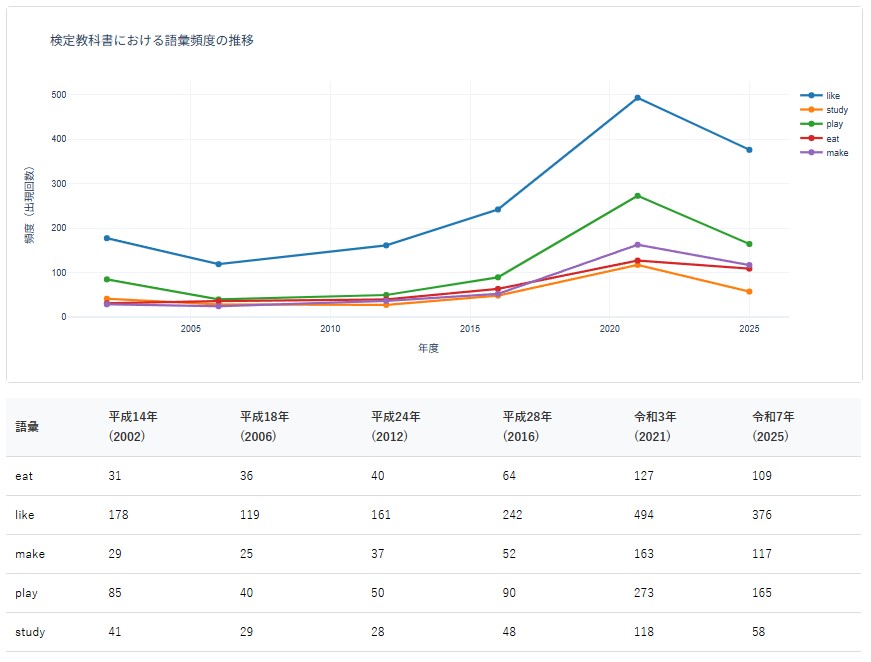Toggle the 'make' series in the legend
Image resolution: width=871 pixels, height=662 pixels.
(x=836, y=152)
